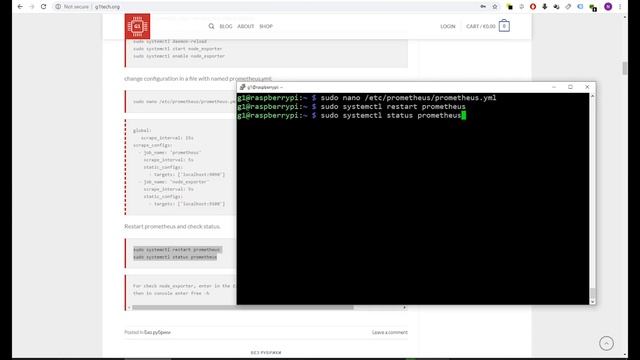The height and width of the screenshot is (360, 640).
Task: Click the password key icon in address bar
Action: (x=483, y=7)
